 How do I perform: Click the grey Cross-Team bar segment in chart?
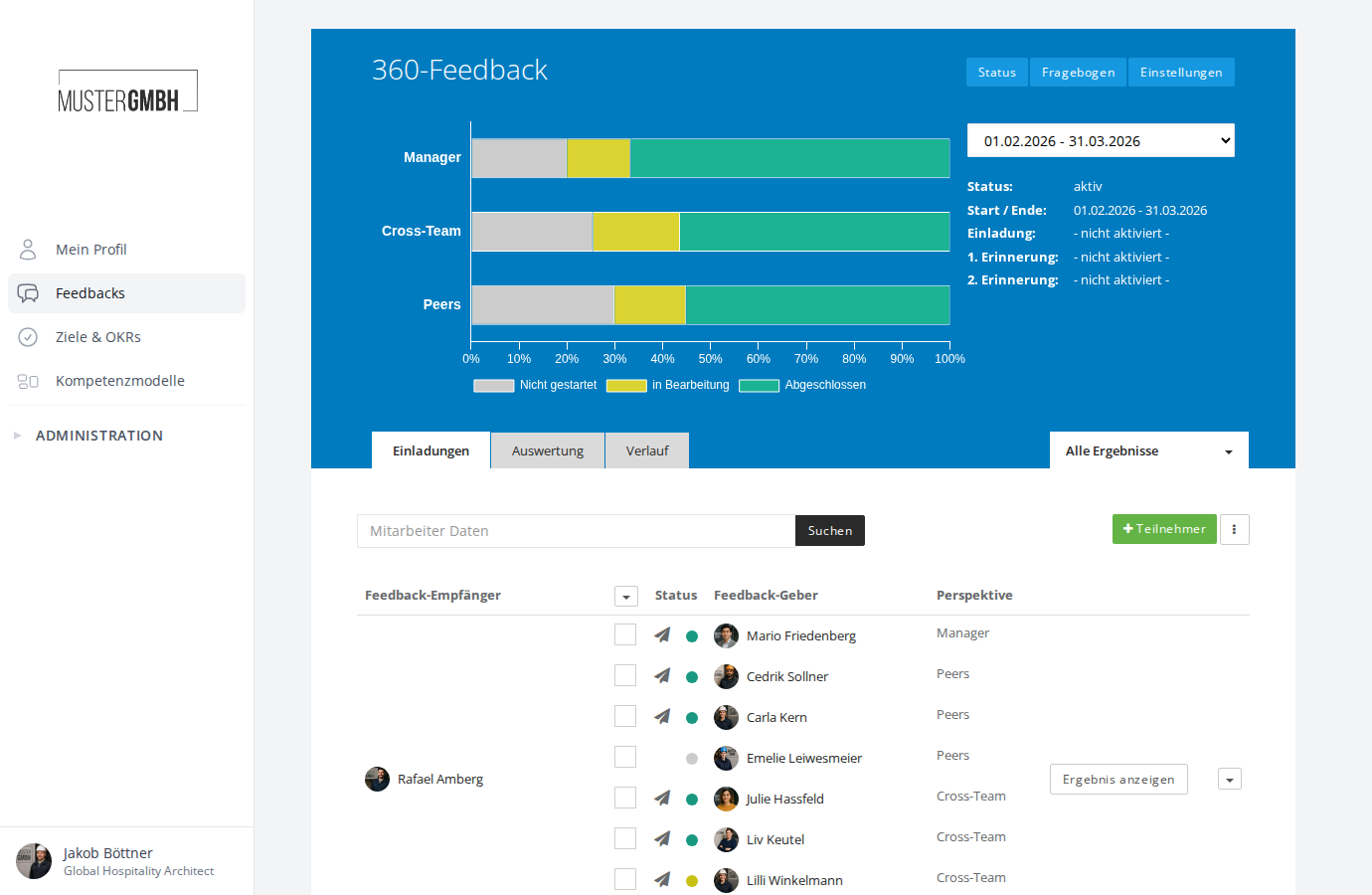tap(532, 232)
